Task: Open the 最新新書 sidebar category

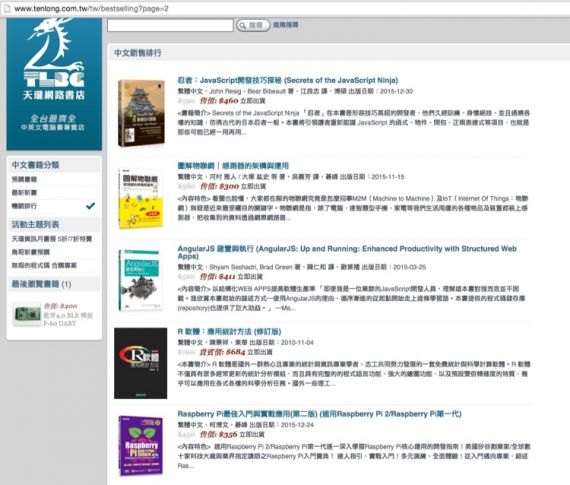Action: [24, 192]
